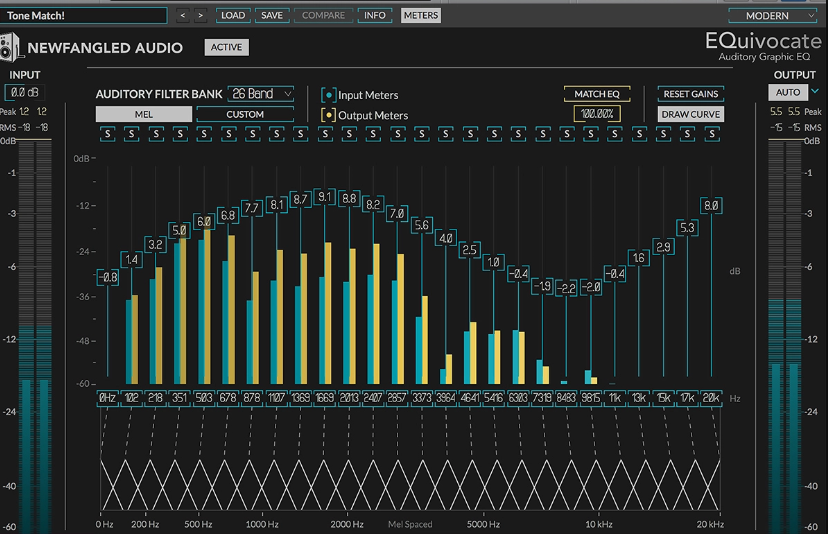This screenshot has width=828, height=534.
Task: Click the 5.3 gain handle at 17k
Action: 688,228
